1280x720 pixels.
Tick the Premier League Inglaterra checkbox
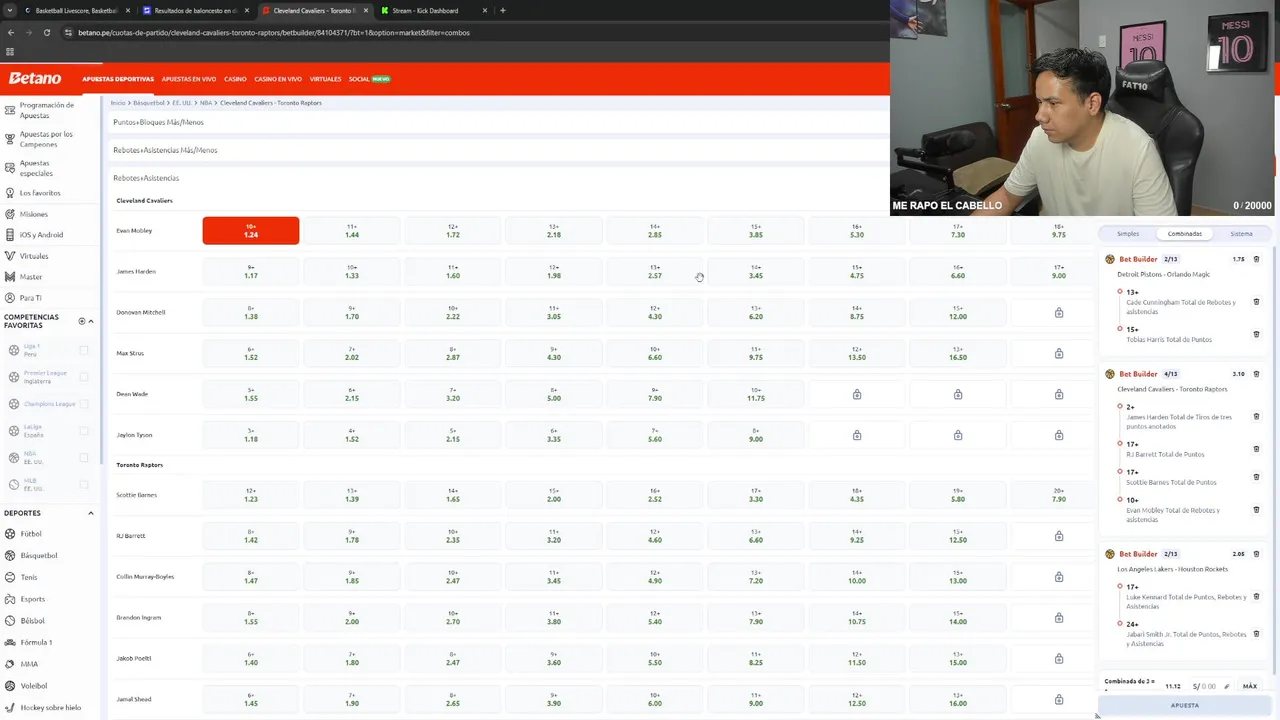coord(84,377)
